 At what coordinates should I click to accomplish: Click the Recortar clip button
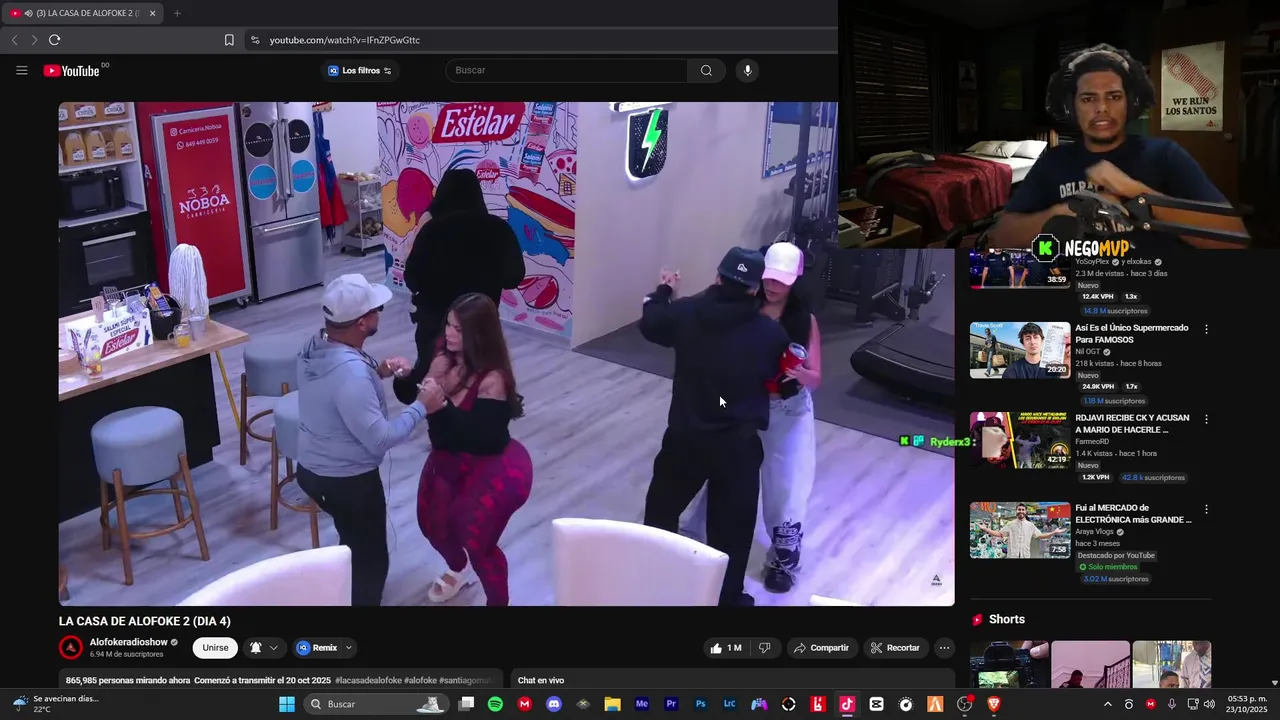894,648
